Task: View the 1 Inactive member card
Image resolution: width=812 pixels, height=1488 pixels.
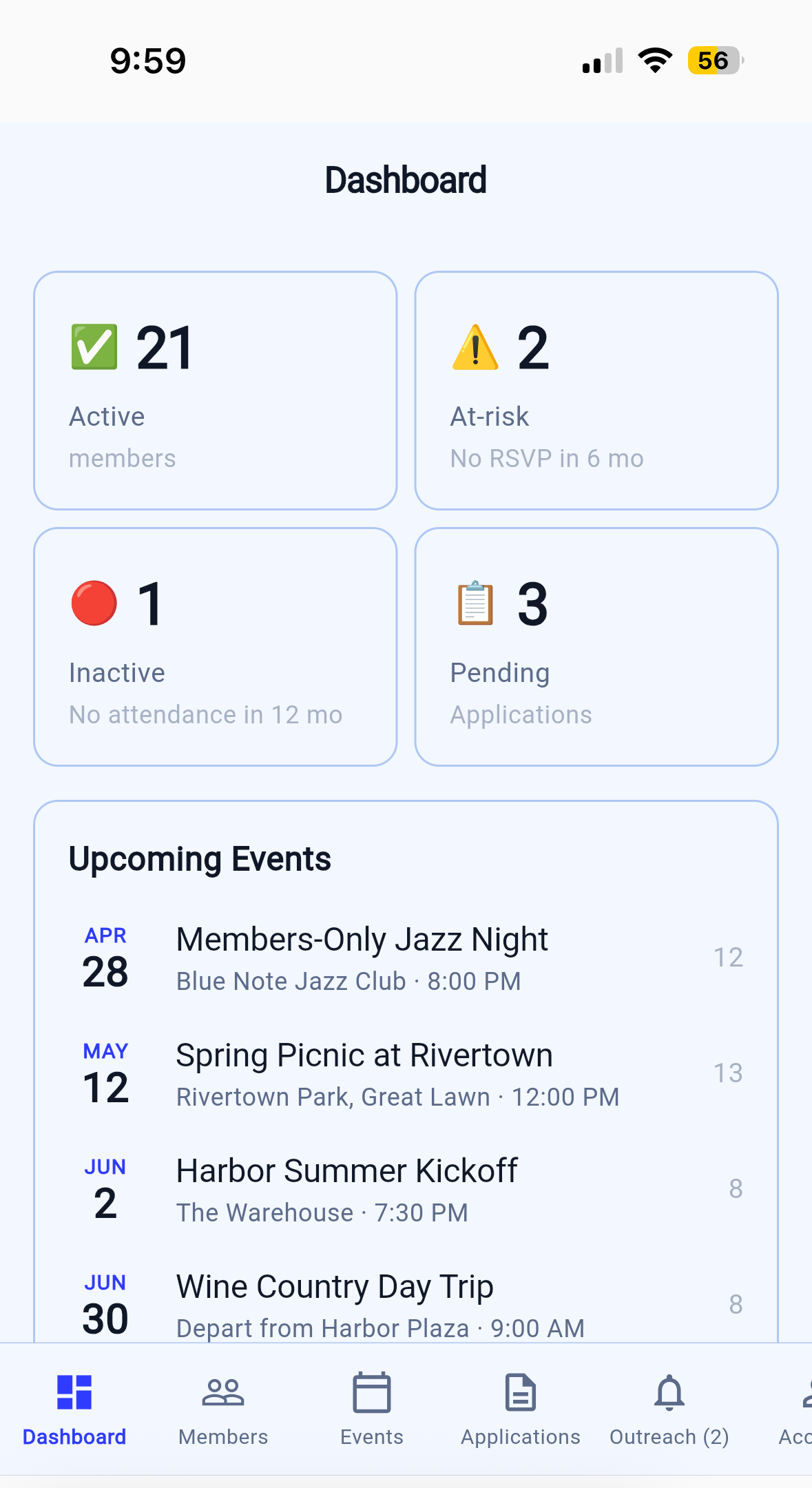Action: pos(216,647)
